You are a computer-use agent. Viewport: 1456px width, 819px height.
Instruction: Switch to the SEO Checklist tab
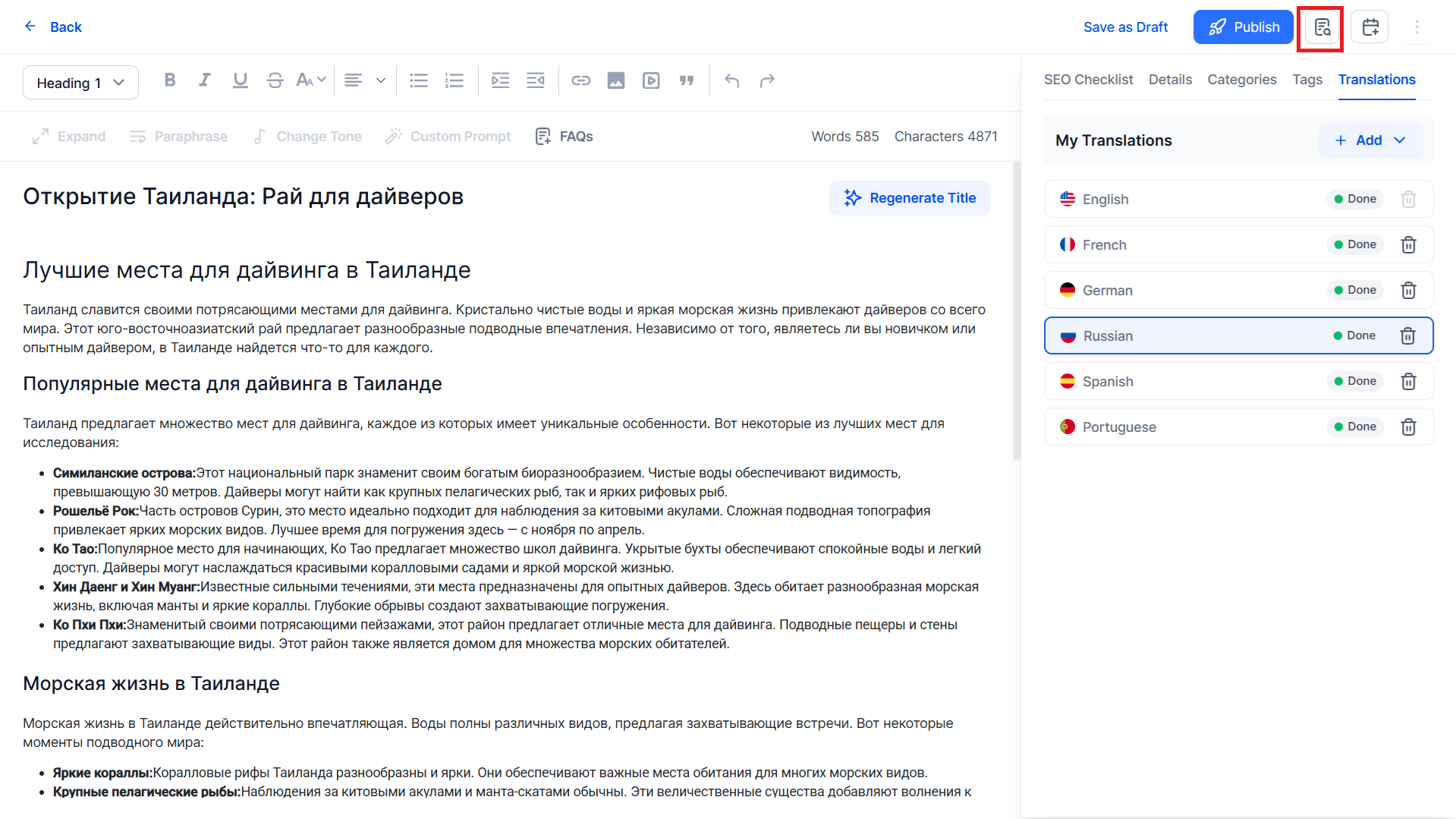[x=1088, y=80]
